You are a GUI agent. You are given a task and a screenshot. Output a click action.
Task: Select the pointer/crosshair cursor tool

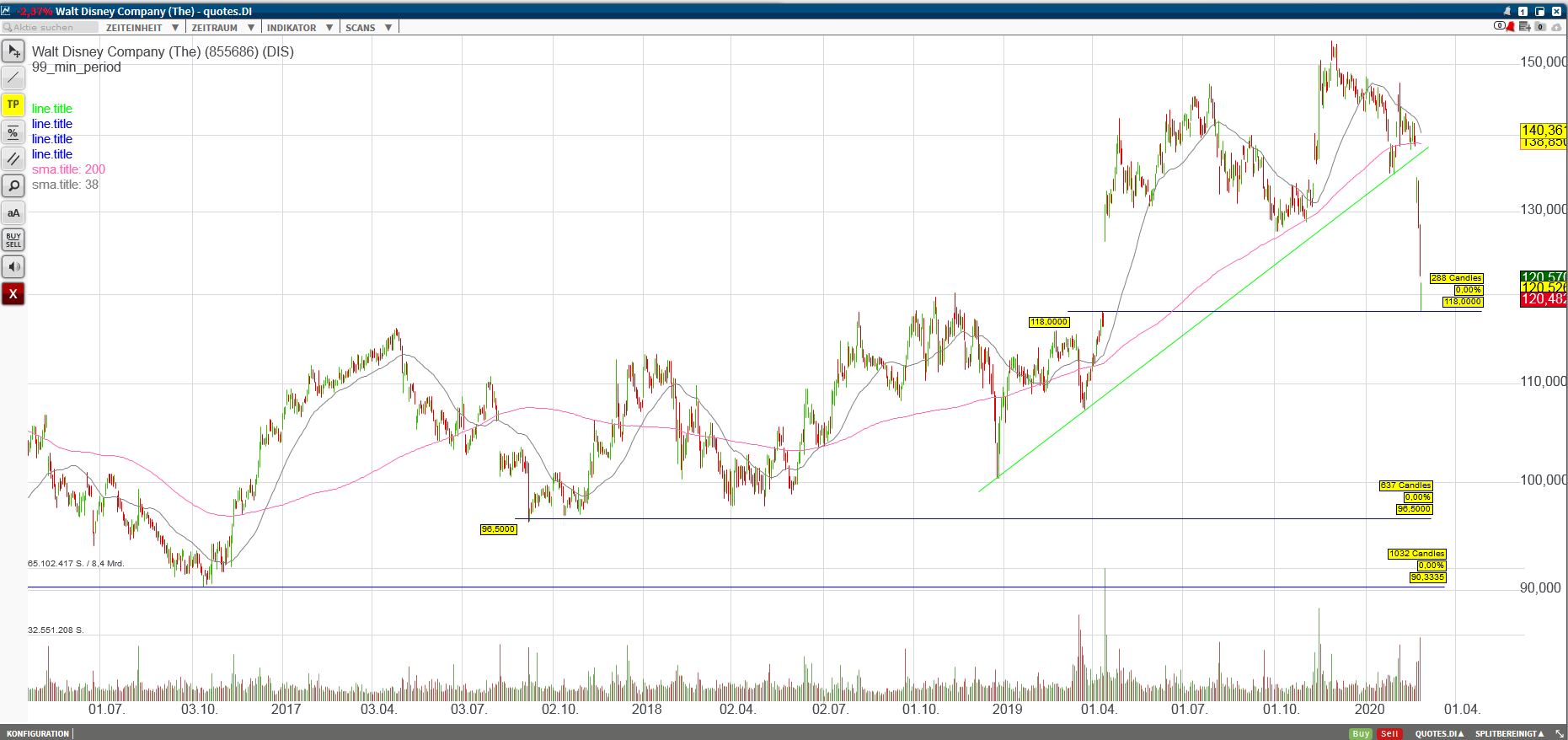[x=13, y=51]
